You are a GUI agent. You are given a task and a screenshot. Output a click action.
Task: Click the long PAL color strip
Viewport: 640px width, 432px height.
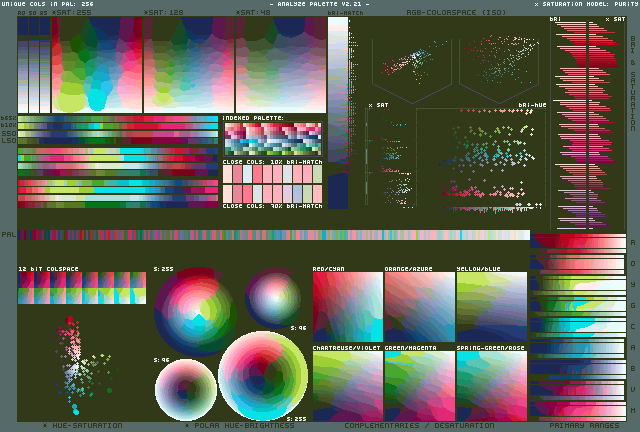point(274,235)
